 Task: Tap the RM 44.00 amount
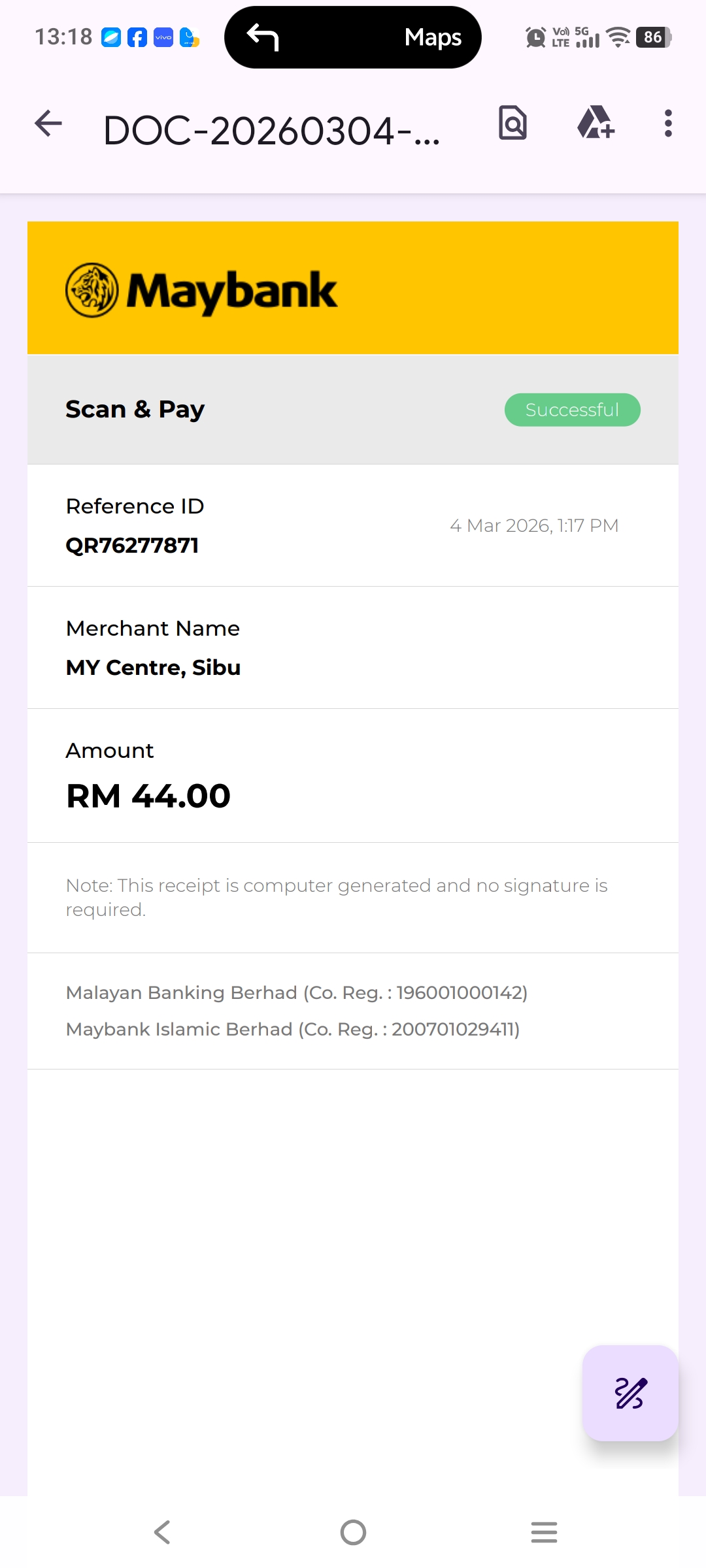(148, 796)
